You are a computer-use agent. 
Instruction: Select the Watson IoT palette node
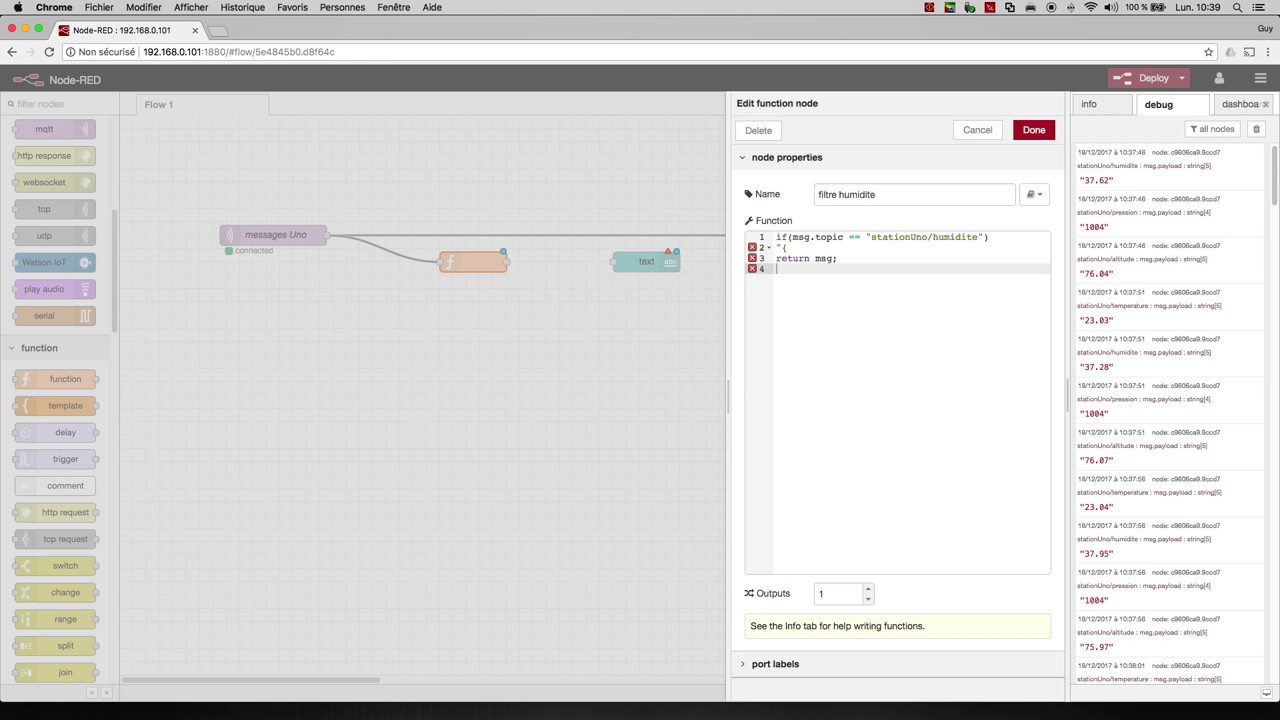pyautogui.click(x=55, y=262)
